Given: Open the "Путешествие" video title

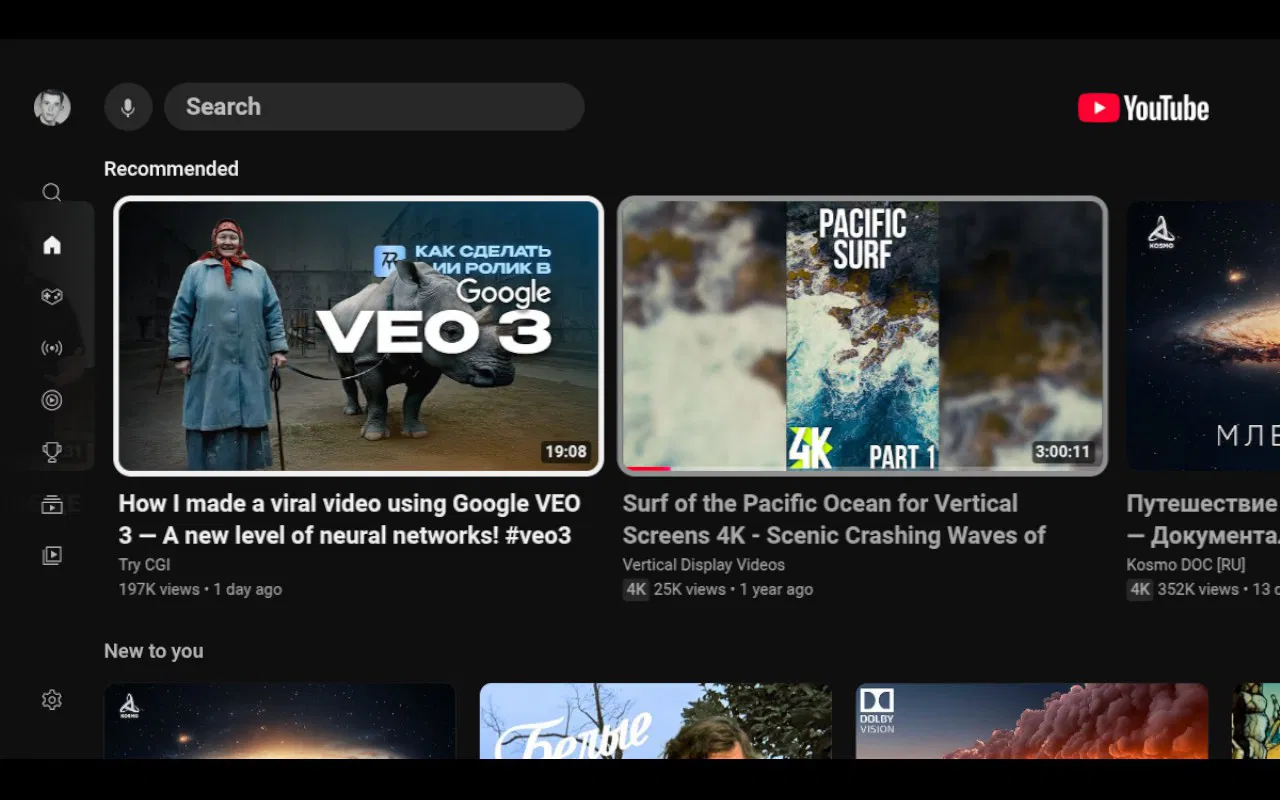Looking at the screenshot, I should coord(1203,519).
